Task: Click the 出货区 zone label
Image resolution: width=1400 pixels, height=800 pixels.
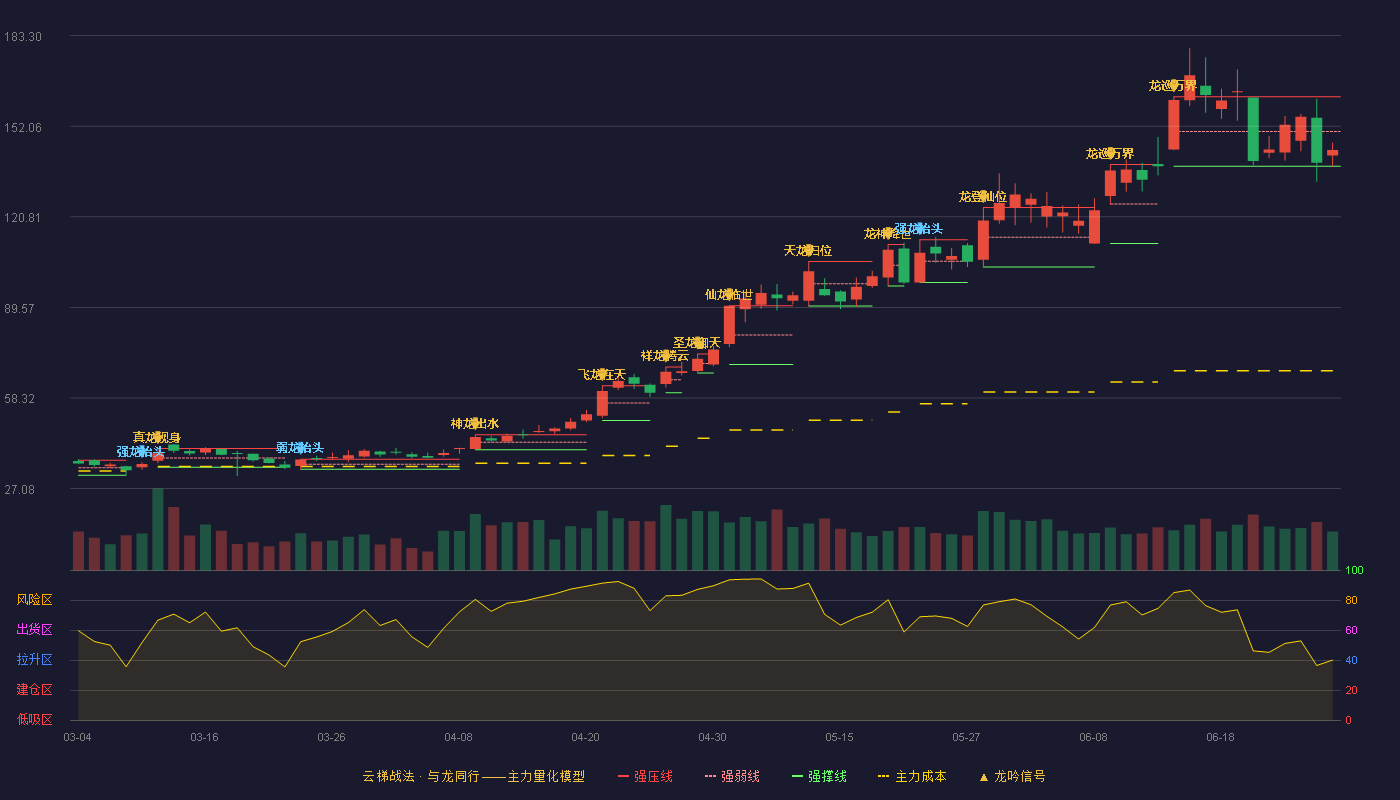Action: [x=35, y=630]
